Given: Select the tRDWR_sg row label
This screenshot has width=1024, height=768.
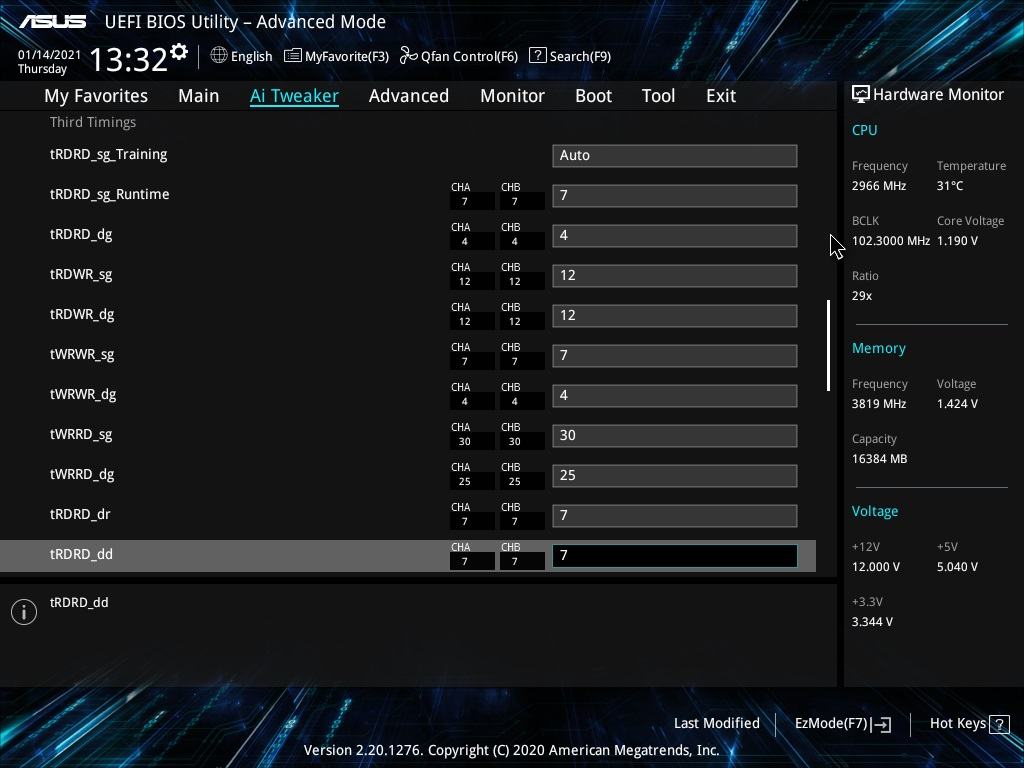Looking at the screenshot, I should coord(81,274).
